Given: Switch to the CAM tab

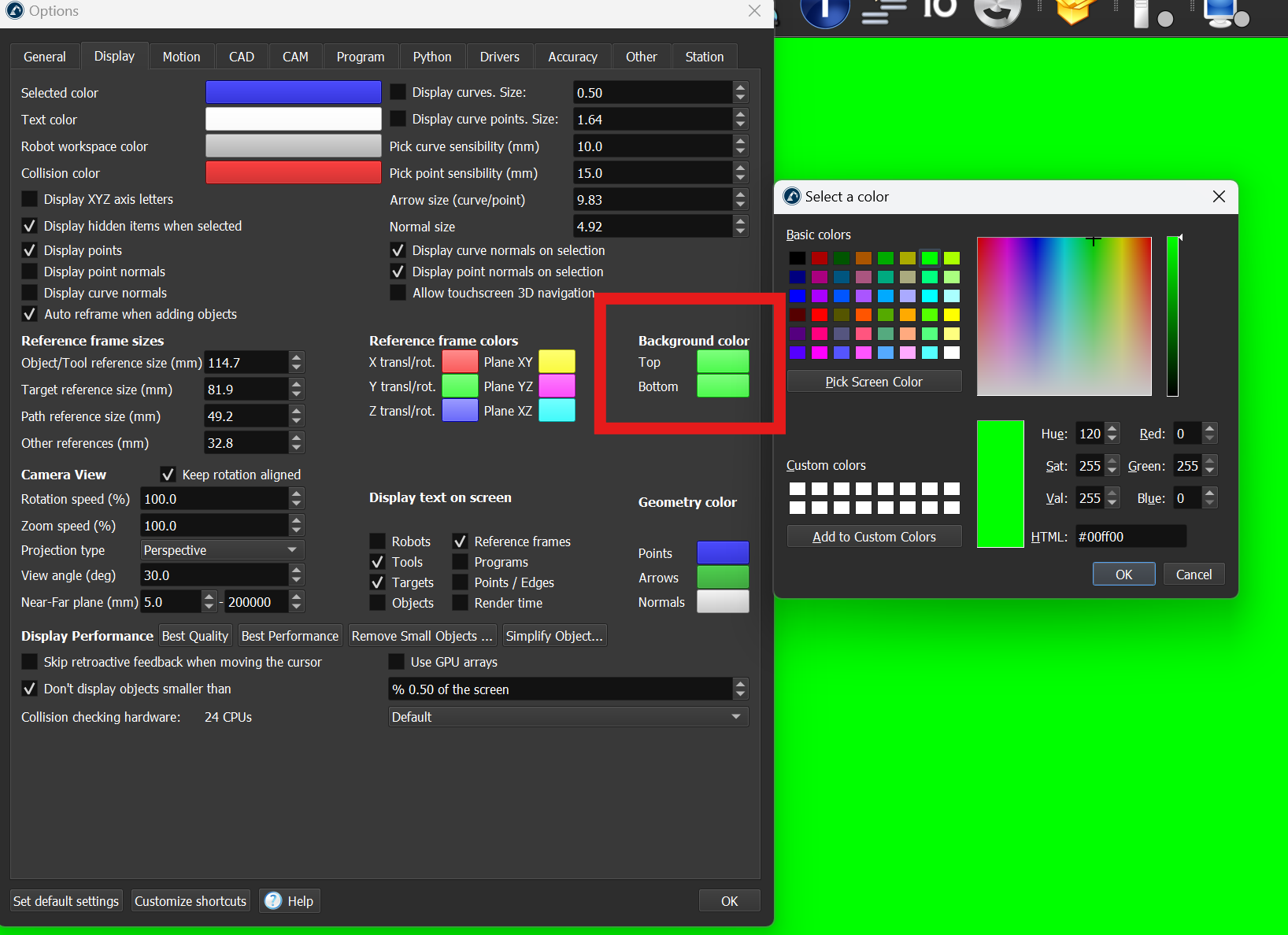Looking at the screenshot, I should (295, 57).
